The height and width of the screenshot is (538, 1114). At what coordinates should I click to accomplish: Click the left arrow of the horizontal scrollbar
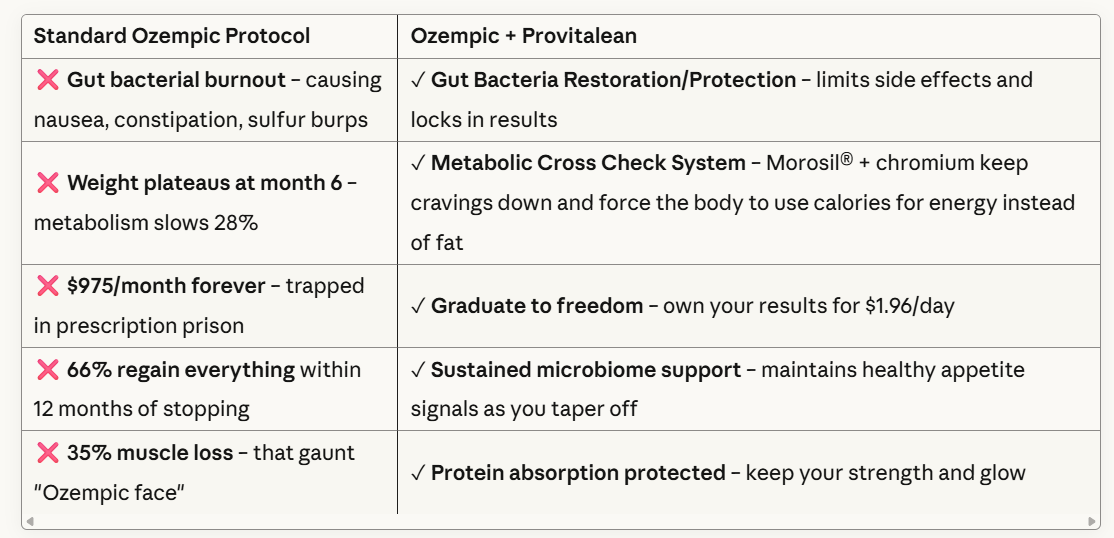[x=29, y=521]
